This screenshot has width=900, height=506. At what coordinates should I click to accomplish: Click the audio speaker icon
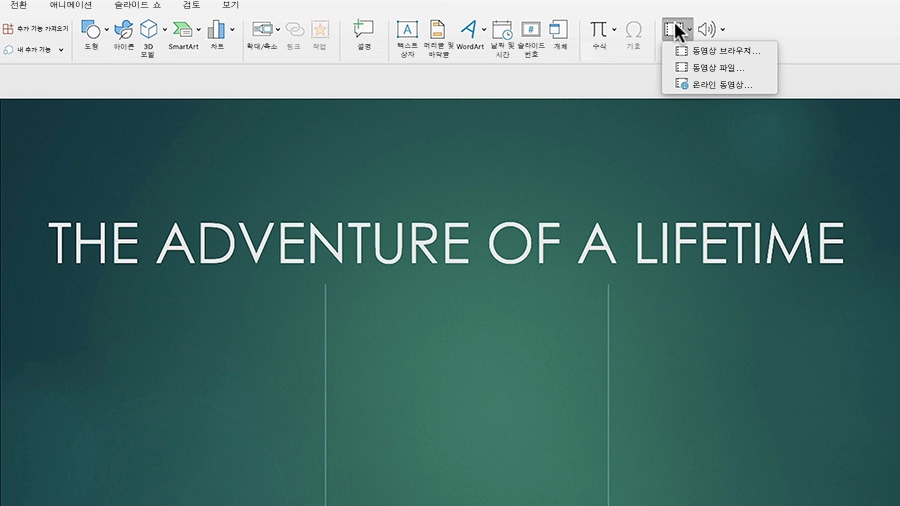click(x=707, y=29)
